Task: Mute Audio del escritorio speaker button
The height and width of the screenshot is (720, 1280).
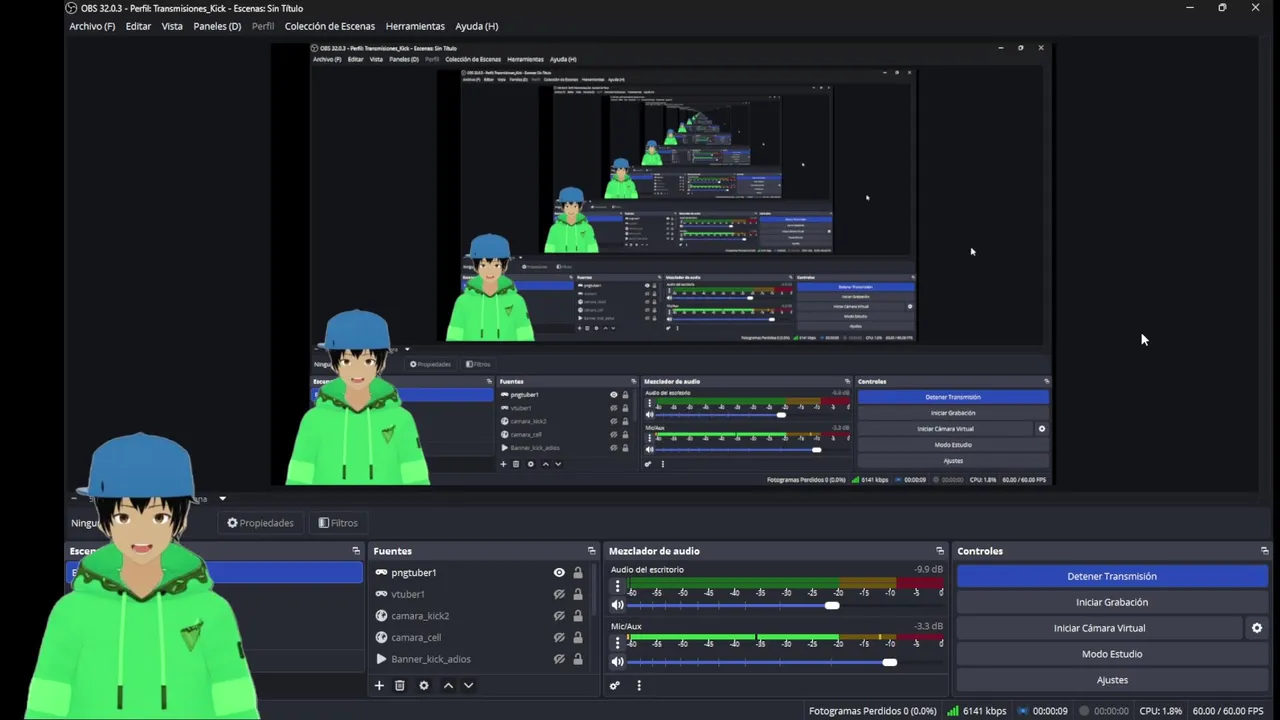Action: (x=617, y=605)
